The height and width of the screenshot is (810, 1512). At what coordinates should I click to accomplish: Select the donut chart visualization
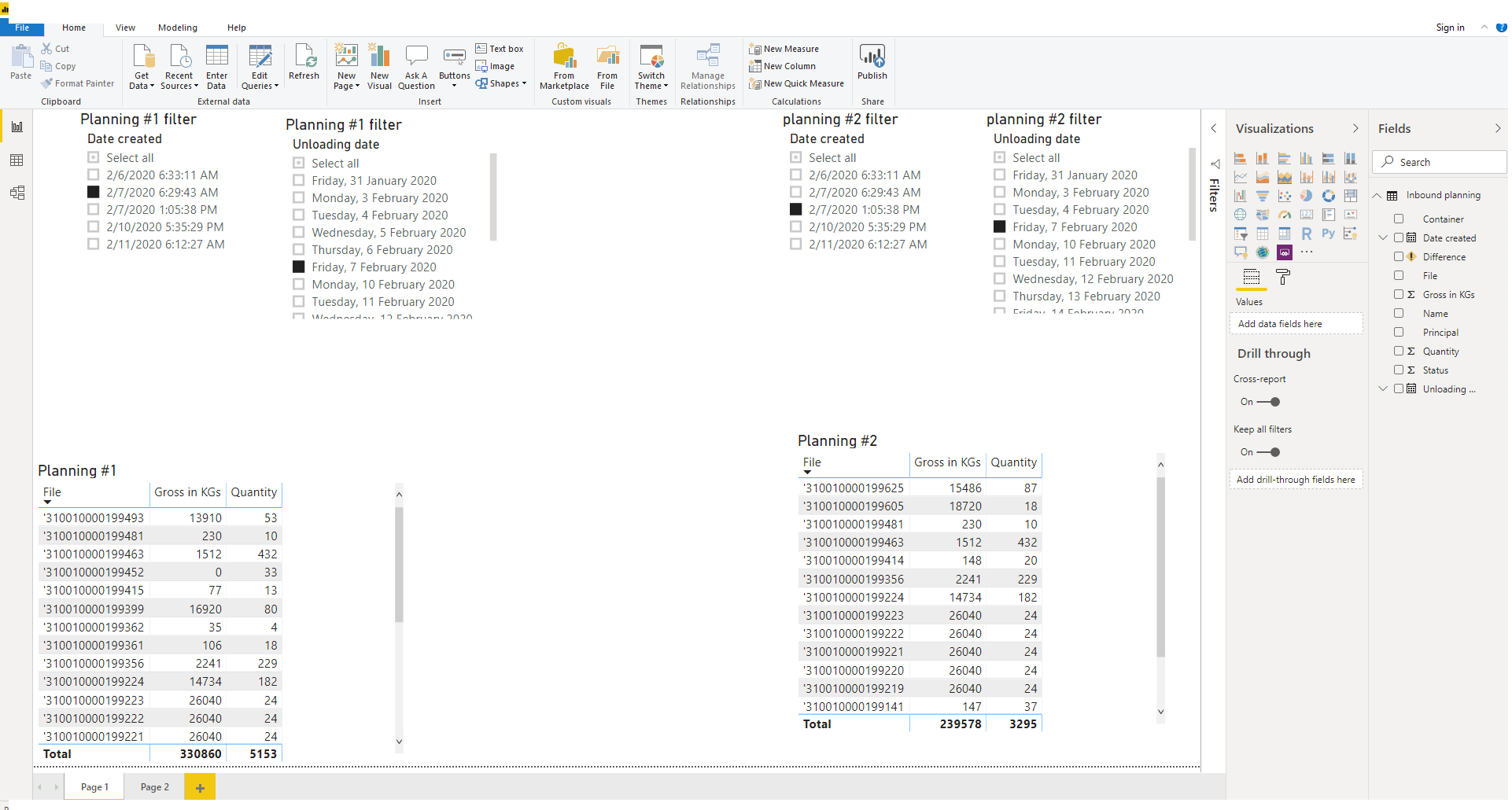coord(1329,196)
